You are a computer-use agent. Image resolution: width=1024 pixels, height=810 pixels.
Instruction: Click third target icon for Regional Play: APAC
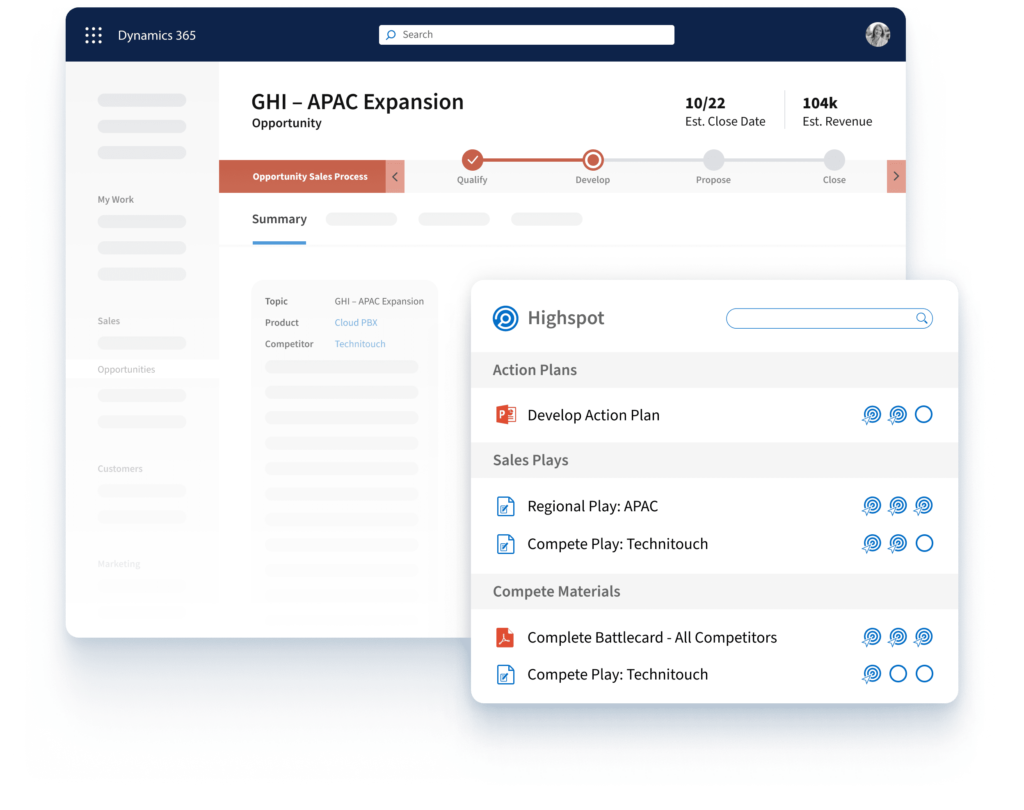point(923,506)
